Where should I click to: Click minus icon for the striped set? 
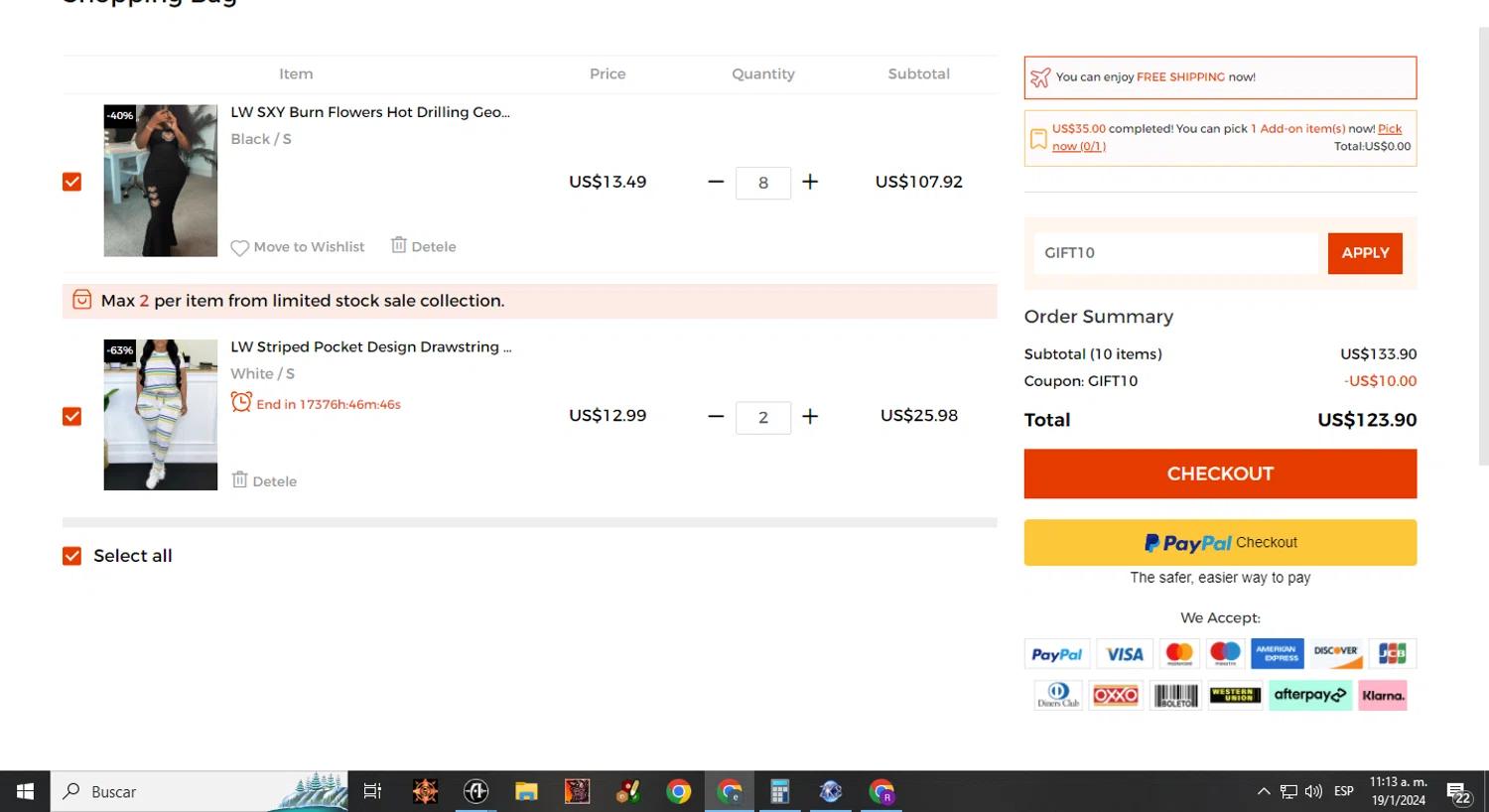click(716, 416)
